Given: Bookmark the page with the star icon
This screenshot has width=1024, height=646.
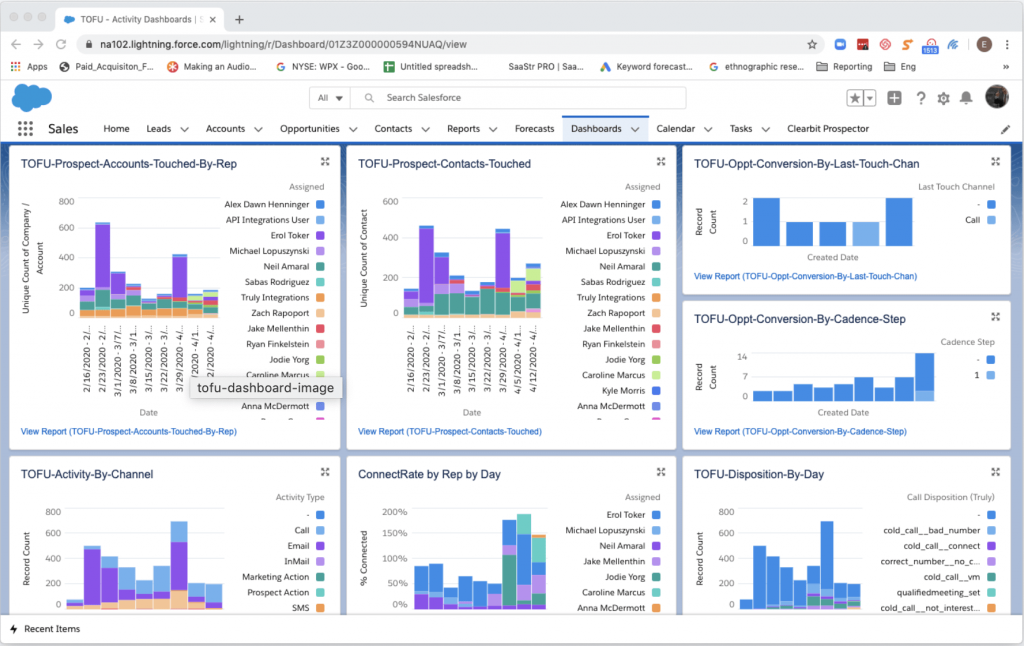Looking at the screenshot, I should 812,44.
